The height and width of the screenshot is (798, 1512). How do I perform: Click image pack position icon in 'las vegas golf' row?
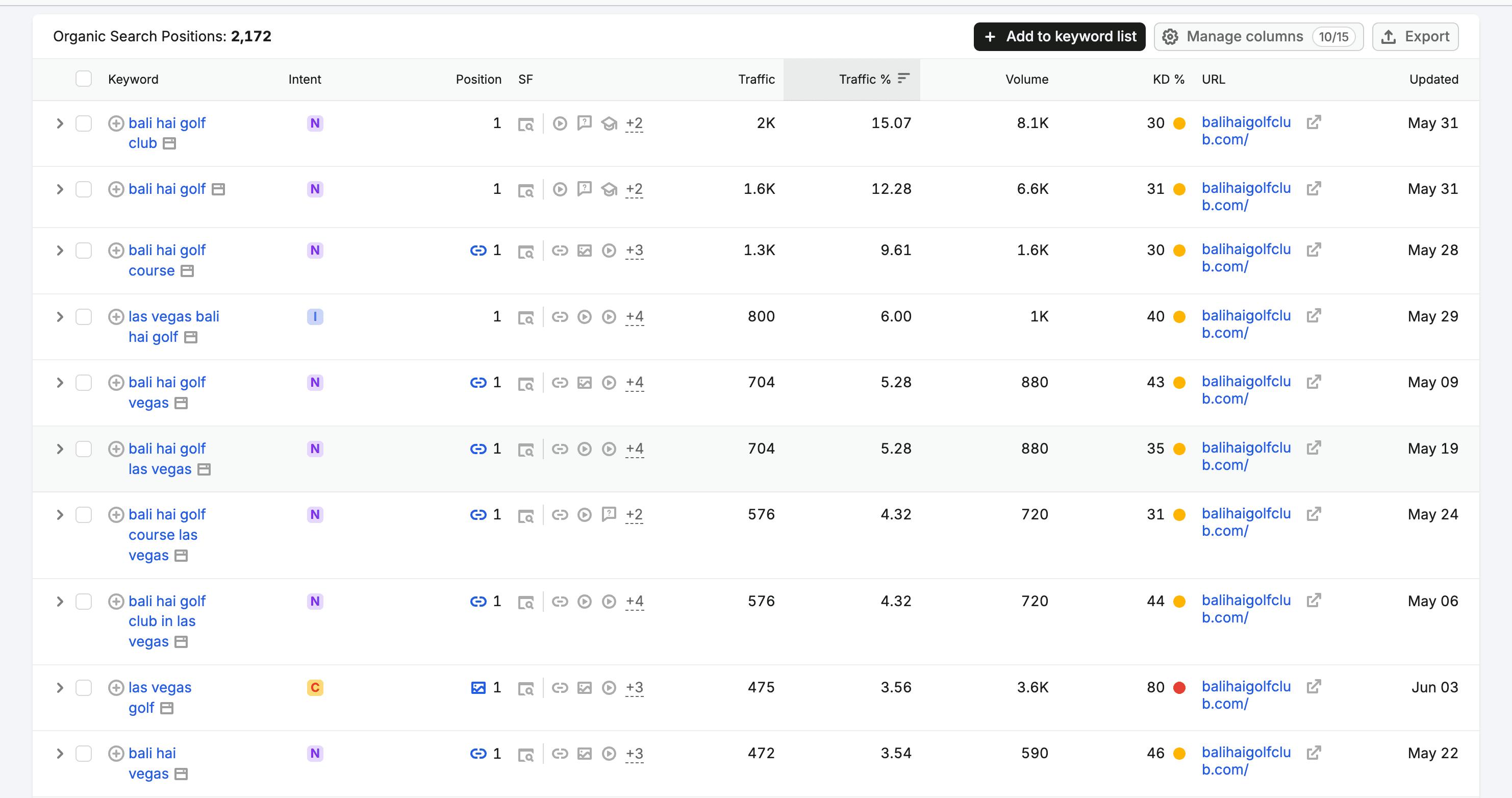[x=478, y=688]
